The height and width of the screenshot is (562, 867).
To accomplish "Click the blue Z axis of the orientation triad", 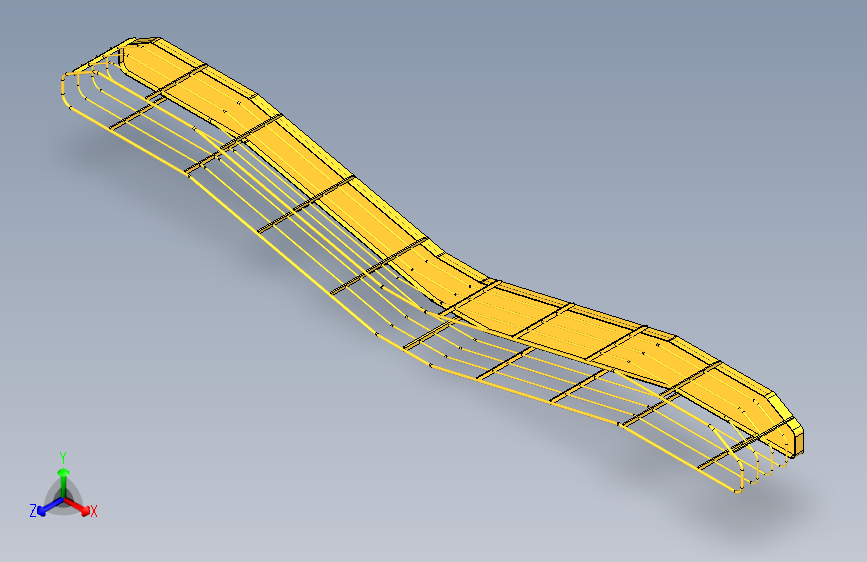I will [50, 506].
